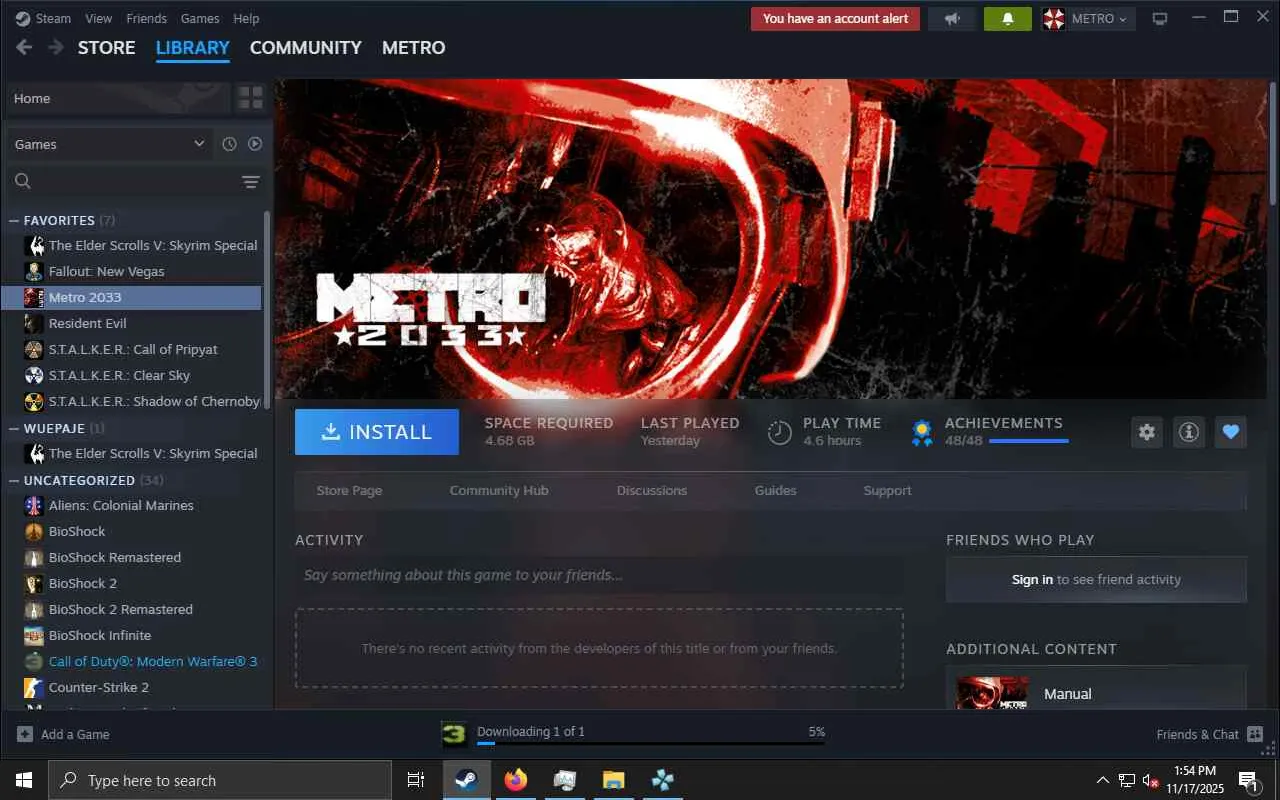Open the Steam menu
Image resolution: width=1280 pixels, height=800 pixels.
point(53,18)
